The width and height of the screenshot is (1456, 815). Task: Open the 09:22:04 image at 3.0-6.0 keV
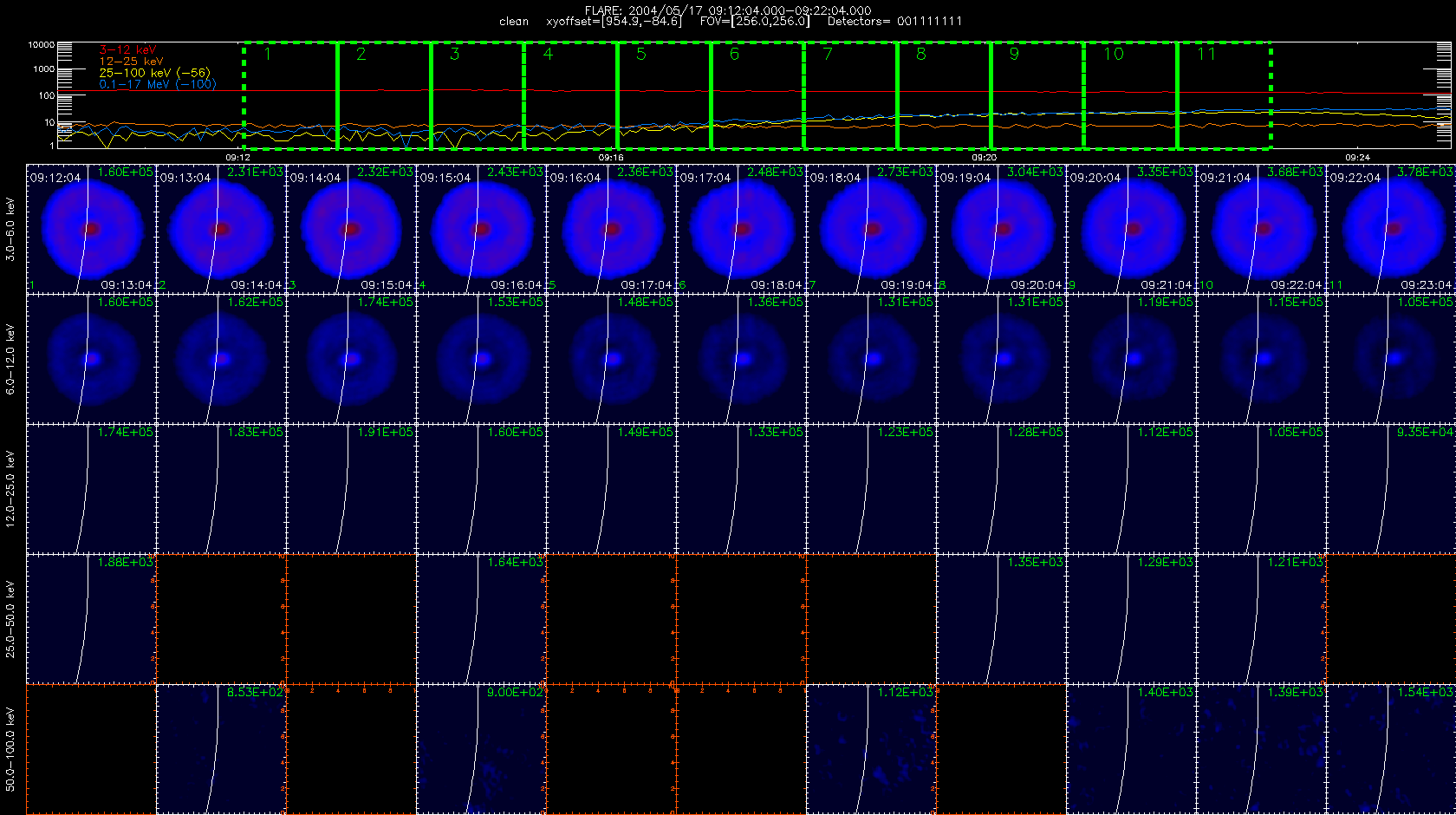click(x=1391, y=229)
